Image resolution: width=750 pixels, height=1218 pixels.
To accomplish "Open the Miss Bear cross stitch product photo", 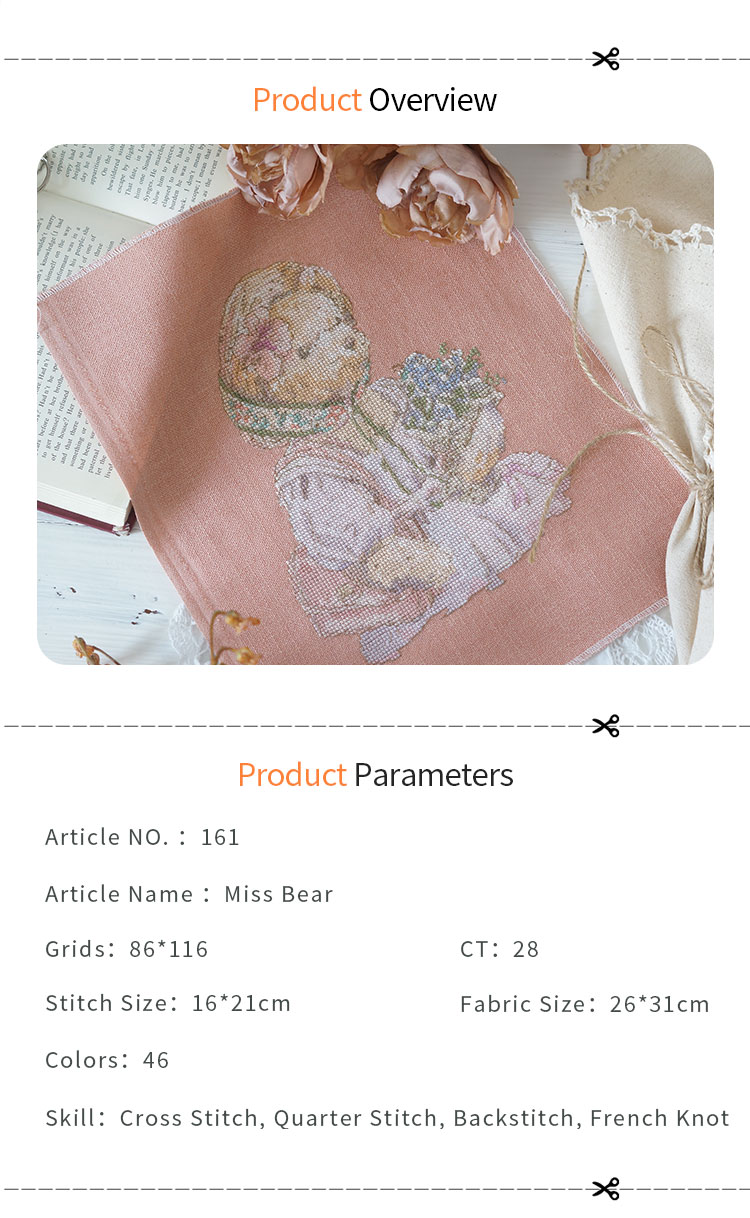I will (375, 404).
